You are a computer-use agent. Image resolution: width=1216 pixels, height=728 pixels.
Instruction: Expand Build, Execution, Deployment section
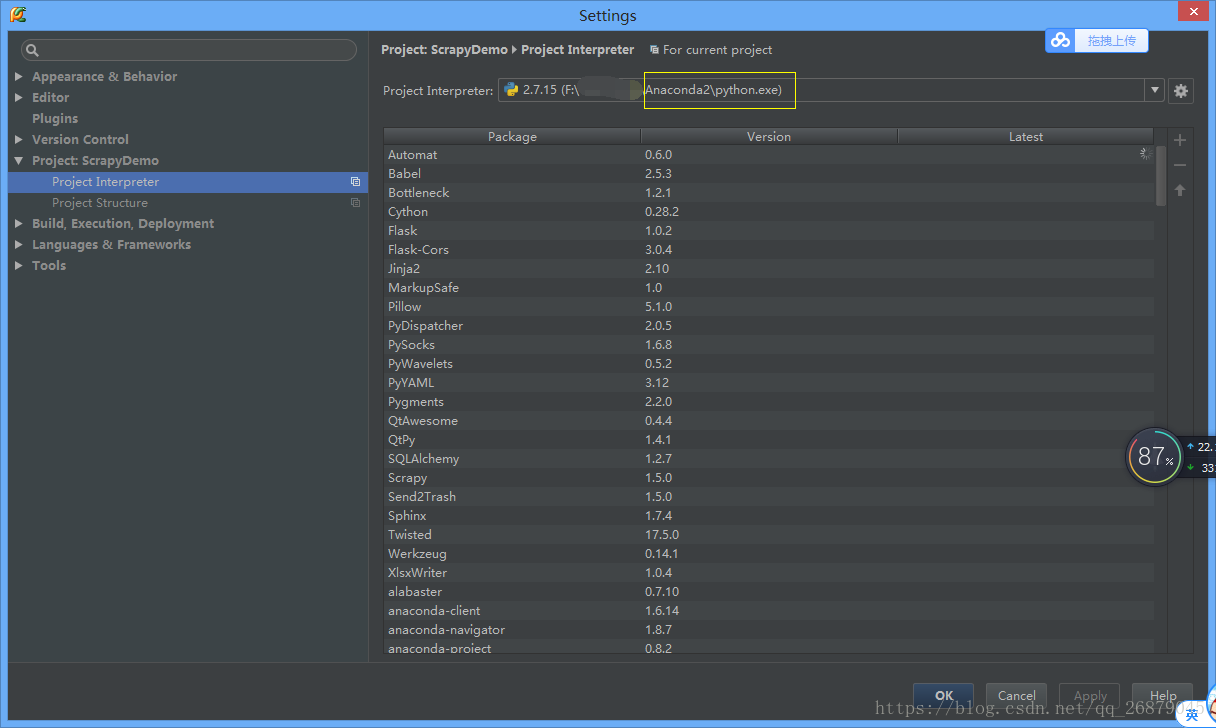click(x=19, y=224)
